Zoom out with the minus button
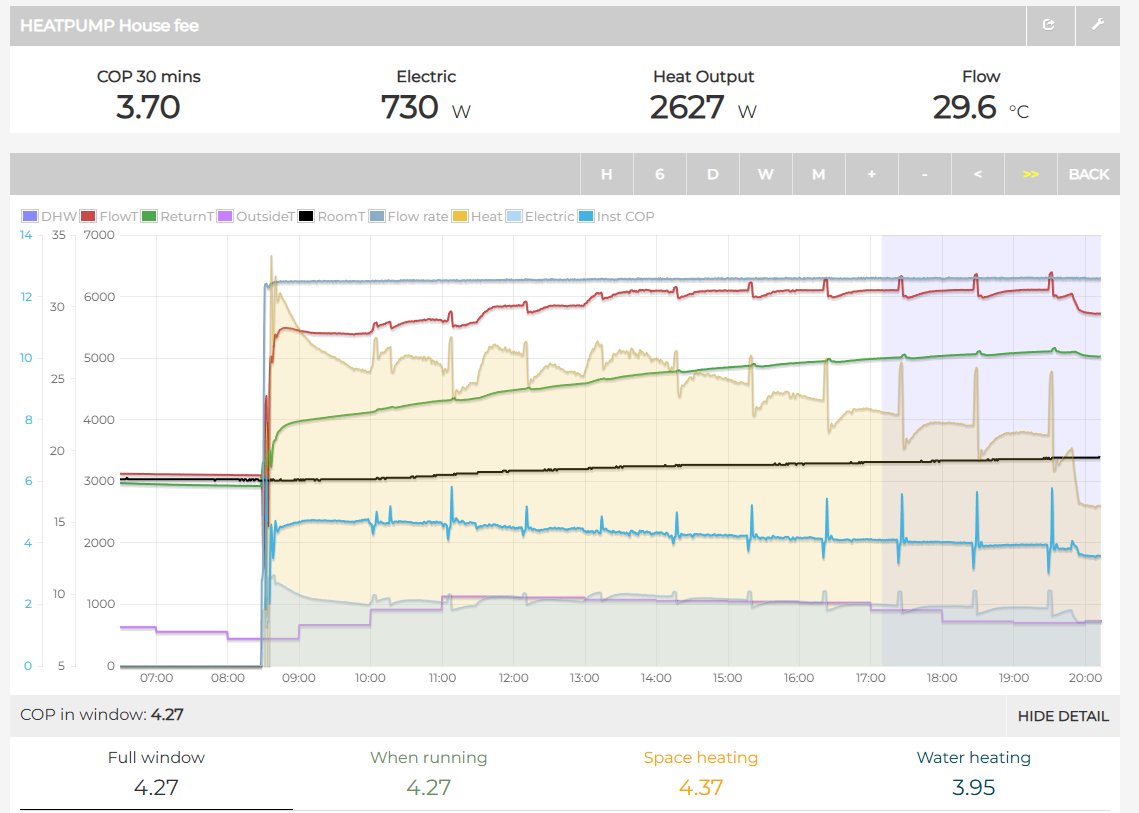Viewport: 1139px width, 813px height. click(x=924, y=174)
